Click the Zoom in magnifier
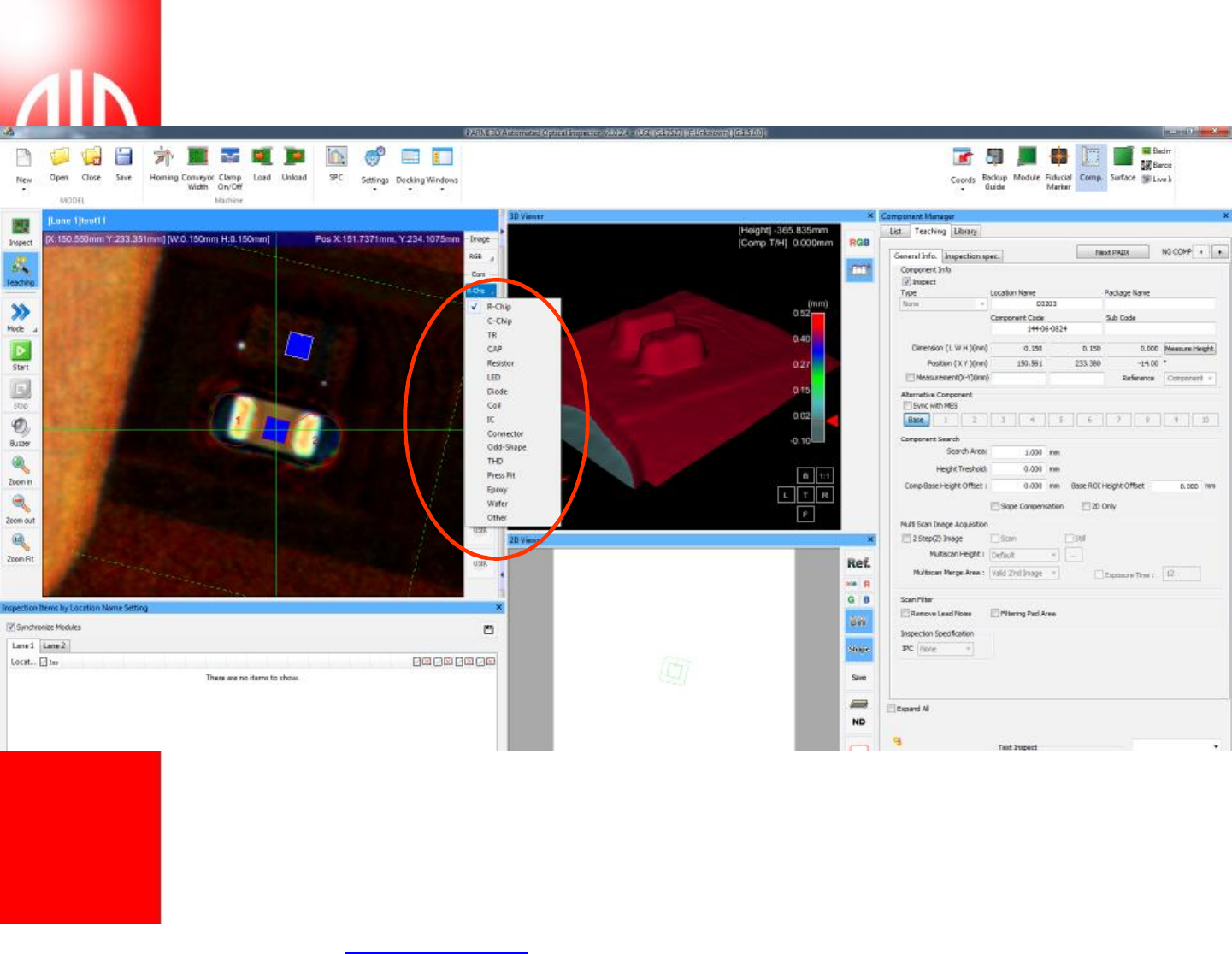1232x954 pixels. click(x=21, y=466)
